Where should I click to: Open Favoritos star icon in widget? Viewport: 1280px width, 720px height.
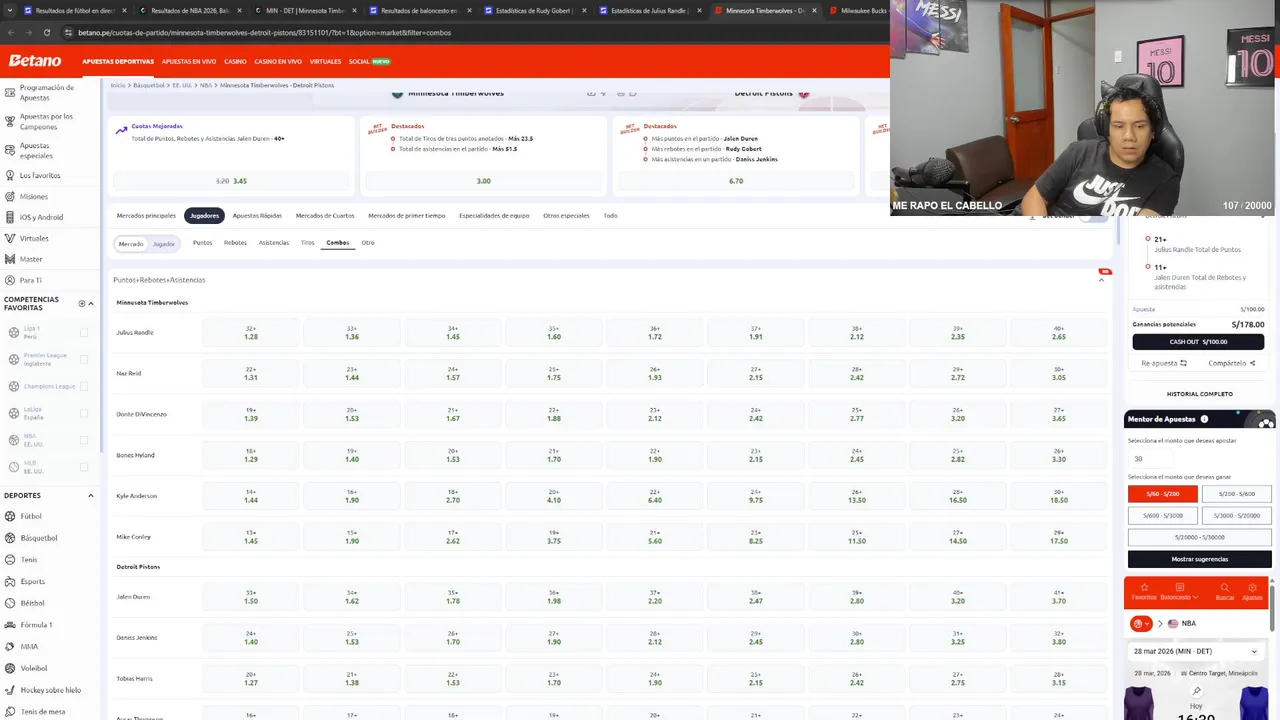point(1144,588)
